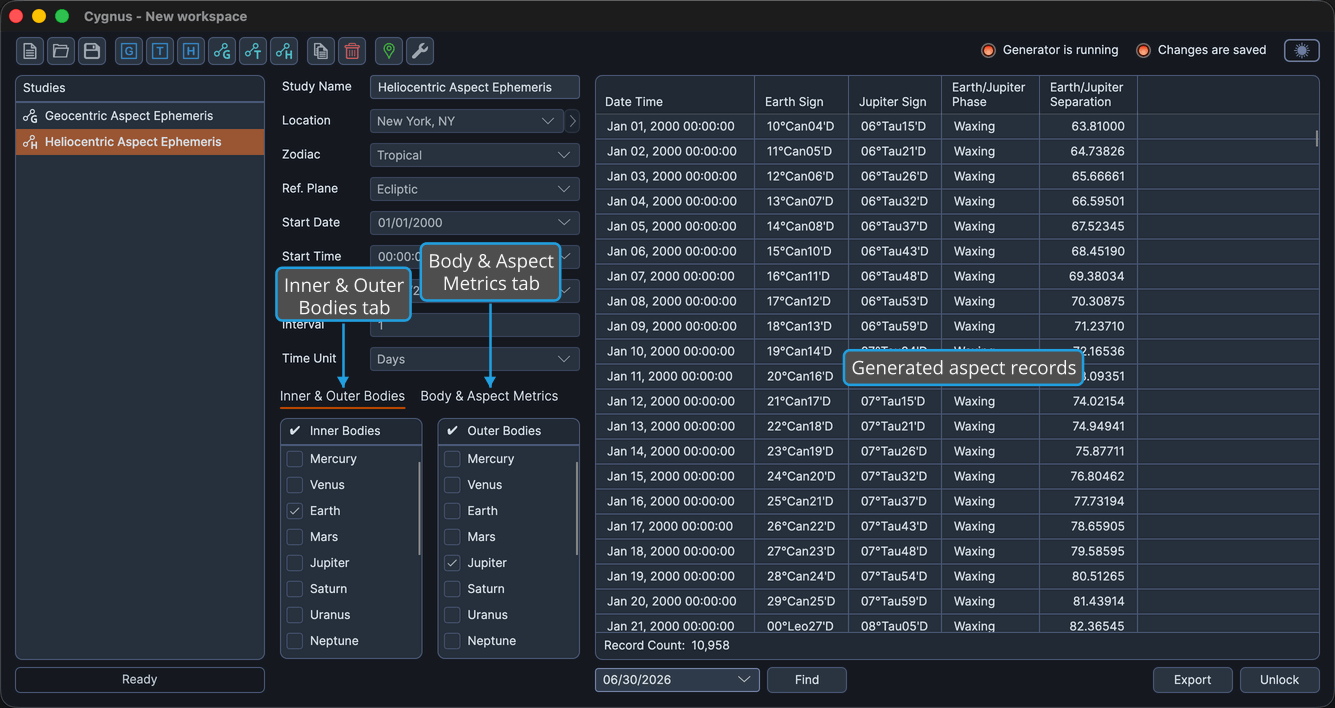Select the Jan 21, 2000 00:00:00 row
Screen dimensions: 1335x708
(957, 624)
